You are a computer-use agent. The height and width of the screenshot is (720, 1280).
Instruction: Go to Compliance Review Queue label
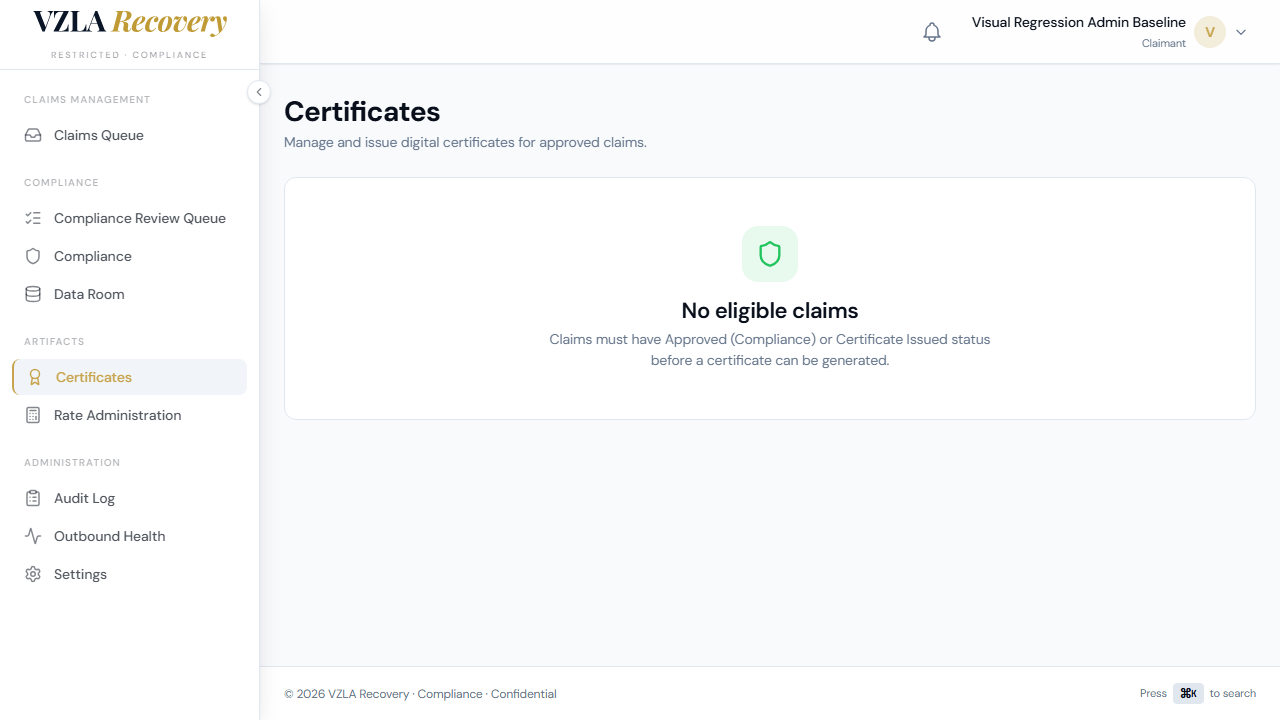[x=140, y=218]
